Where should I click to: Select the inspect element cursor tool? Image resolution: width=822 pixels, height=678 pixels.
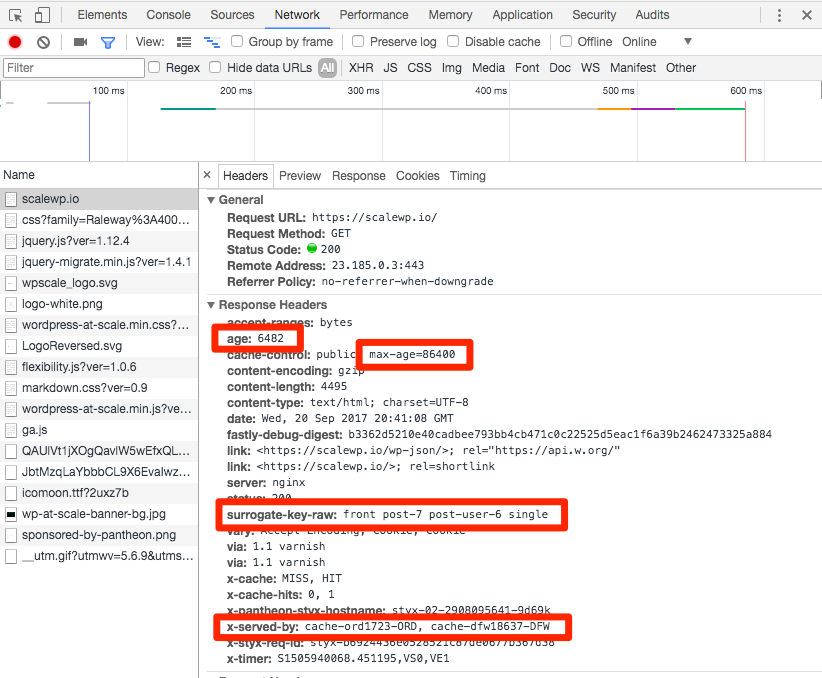16,14
